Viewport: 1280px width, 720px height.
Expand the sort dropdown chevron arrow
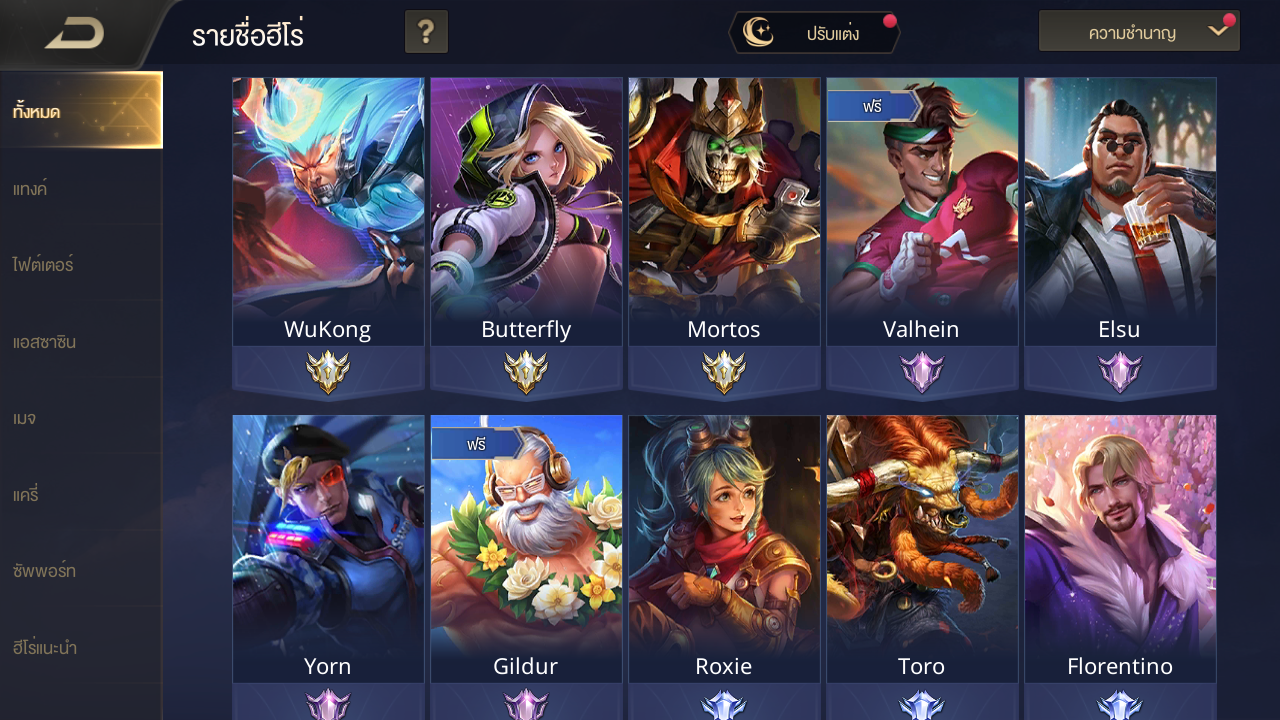(x=1217, y=30)
